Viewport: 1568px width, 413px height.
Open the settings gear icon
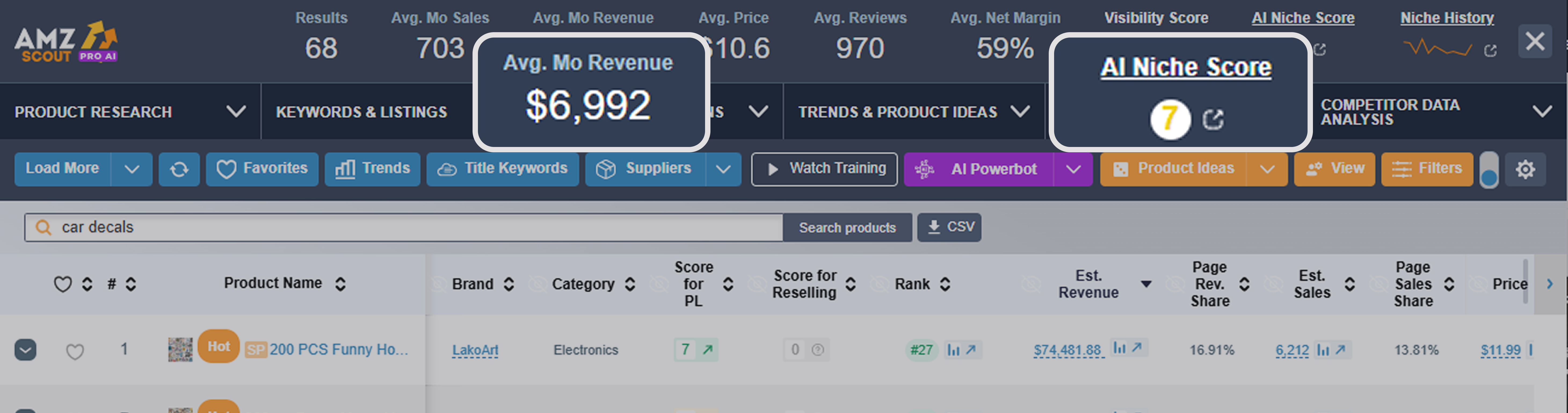1525,169
